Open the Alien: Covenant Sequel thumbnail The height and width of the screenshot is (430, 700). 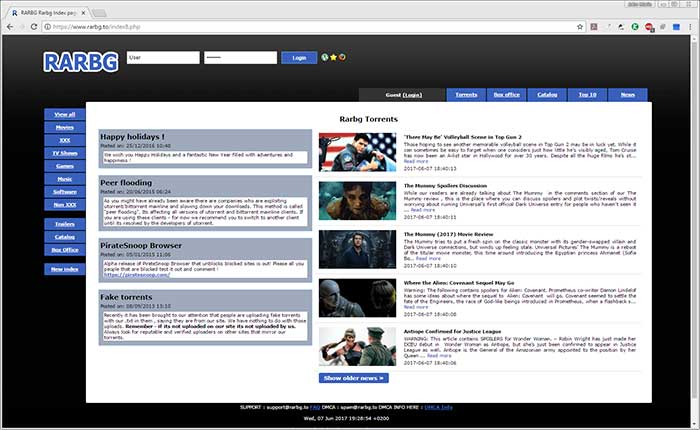[x=357, y=298]
